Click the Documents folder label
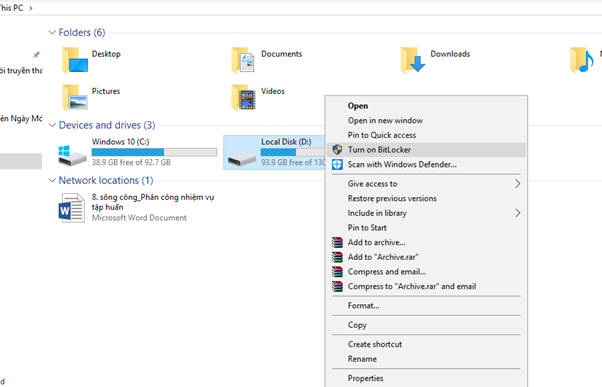Screen dimensions: 602x387 click(281, 54)
